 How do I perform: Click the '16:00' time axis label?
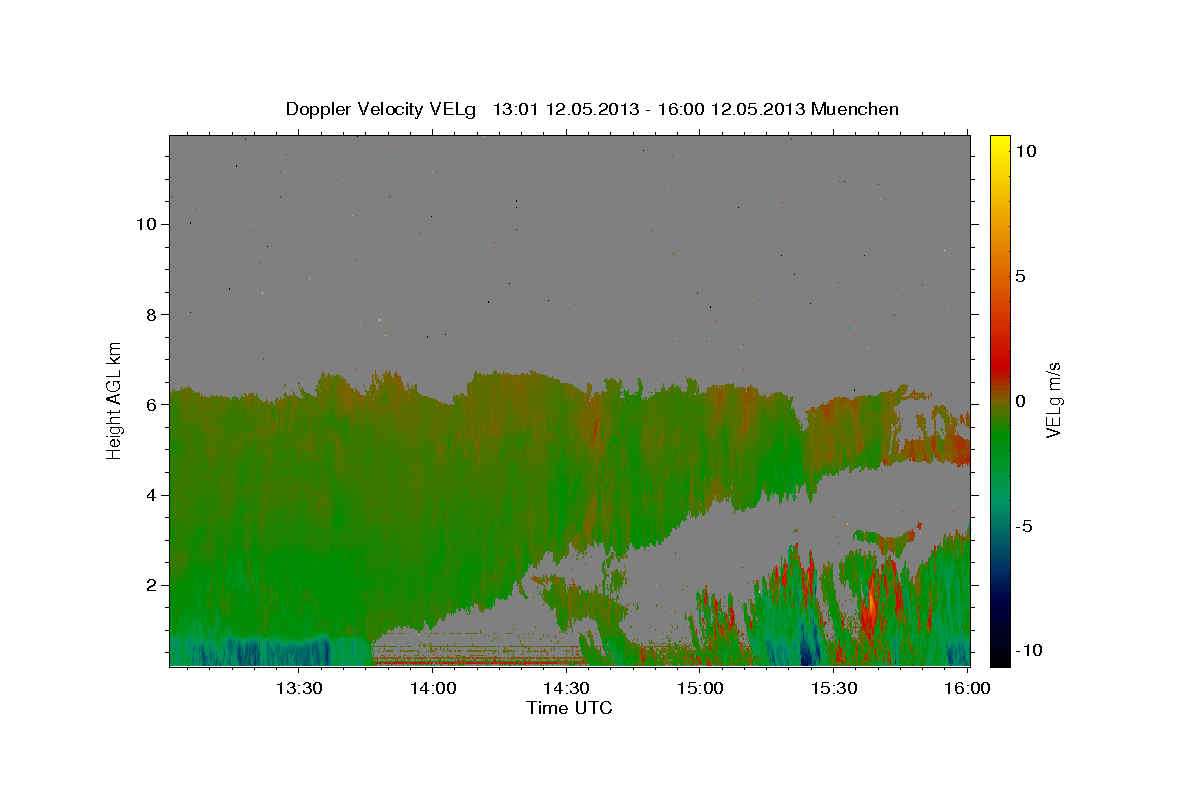pos(967,688)
